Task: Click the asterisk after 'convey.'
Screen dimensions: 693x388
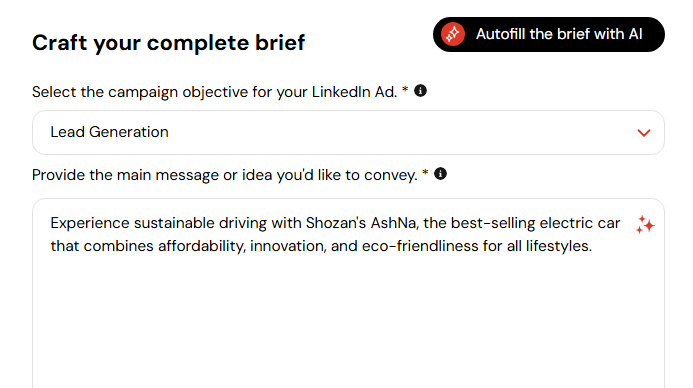Action: pyautogui.click(x=425, y=172)
